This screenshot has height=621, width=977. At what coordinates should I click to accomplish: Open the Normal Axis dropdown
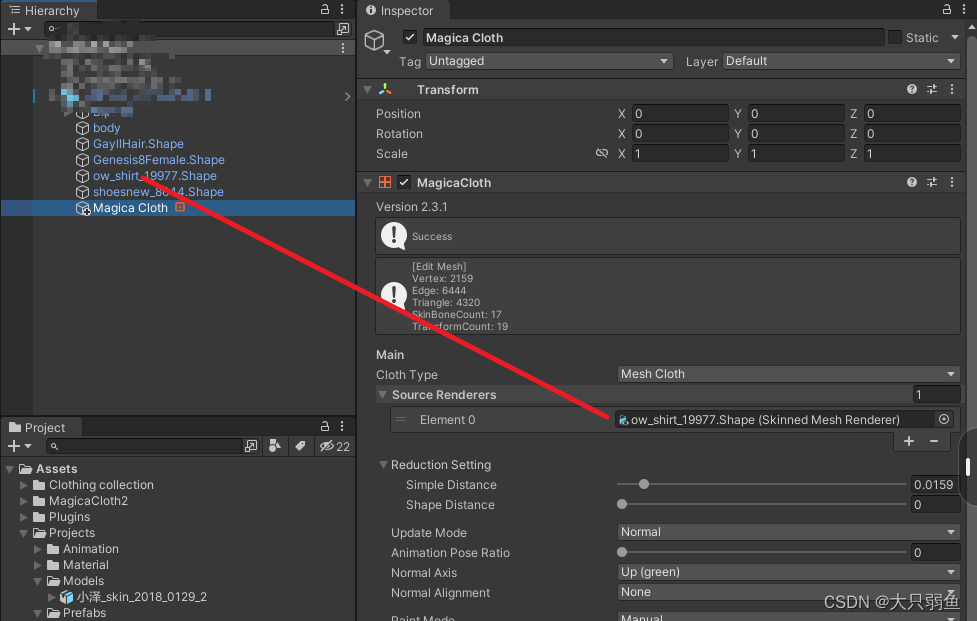788,572
